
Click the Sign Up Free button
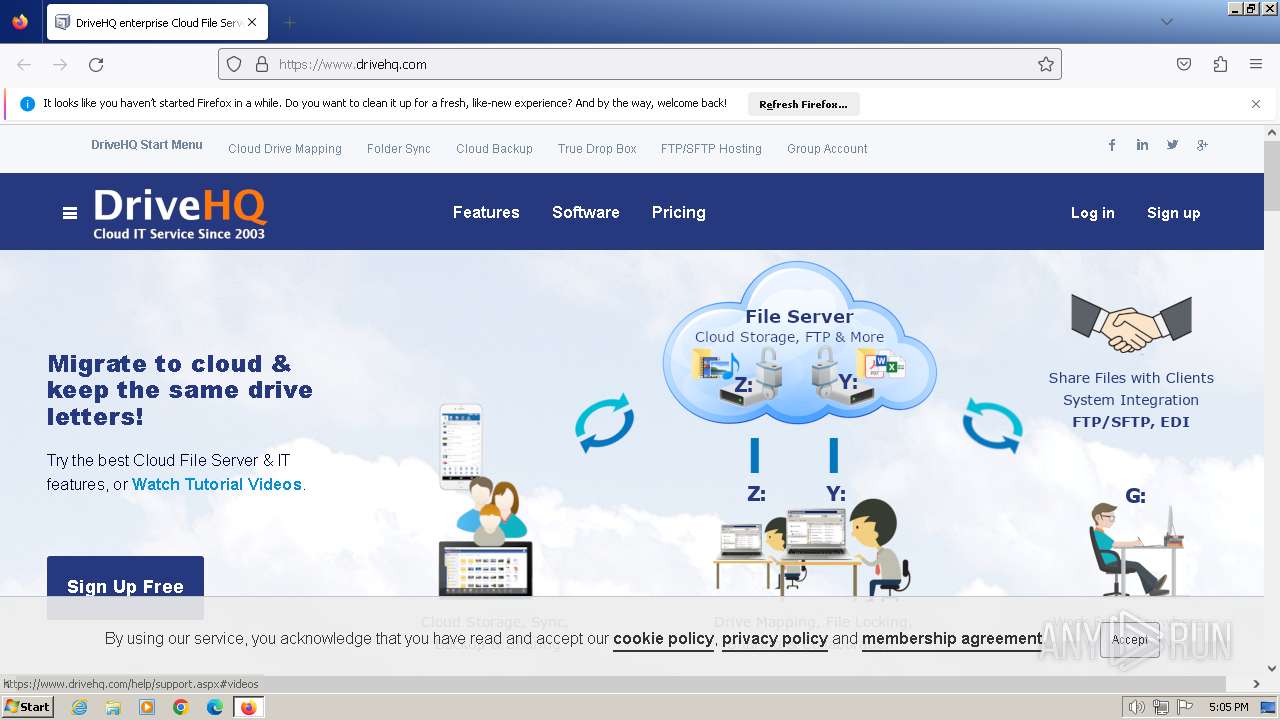click(125, 587)
